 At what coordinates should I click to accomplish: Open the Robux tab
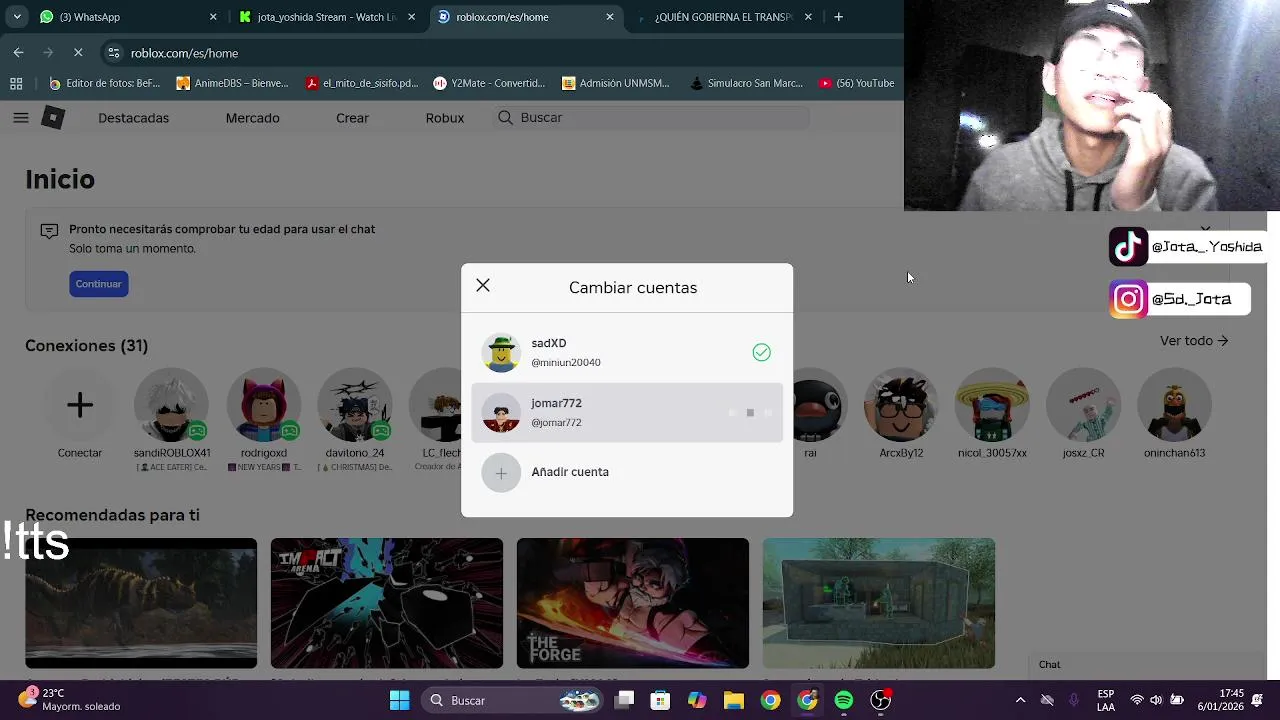click(444, 118)
